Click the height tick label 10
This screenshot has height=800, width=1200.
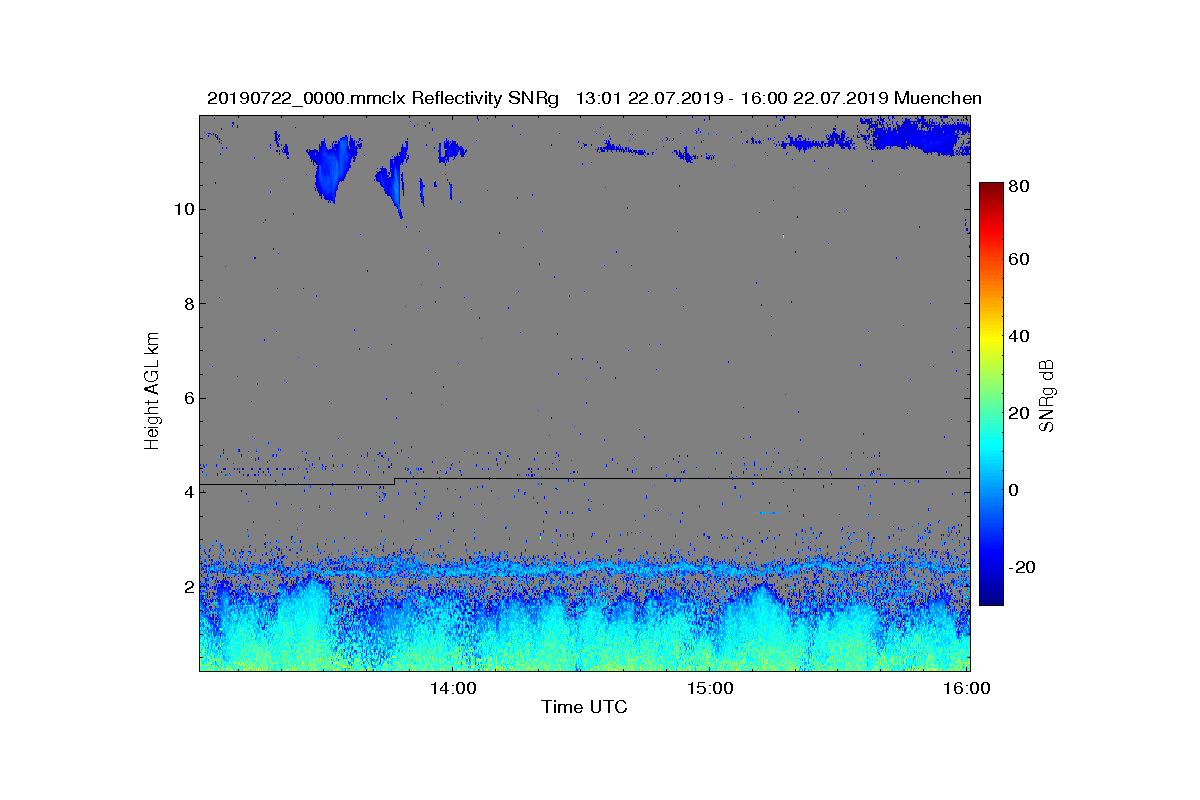183,209
